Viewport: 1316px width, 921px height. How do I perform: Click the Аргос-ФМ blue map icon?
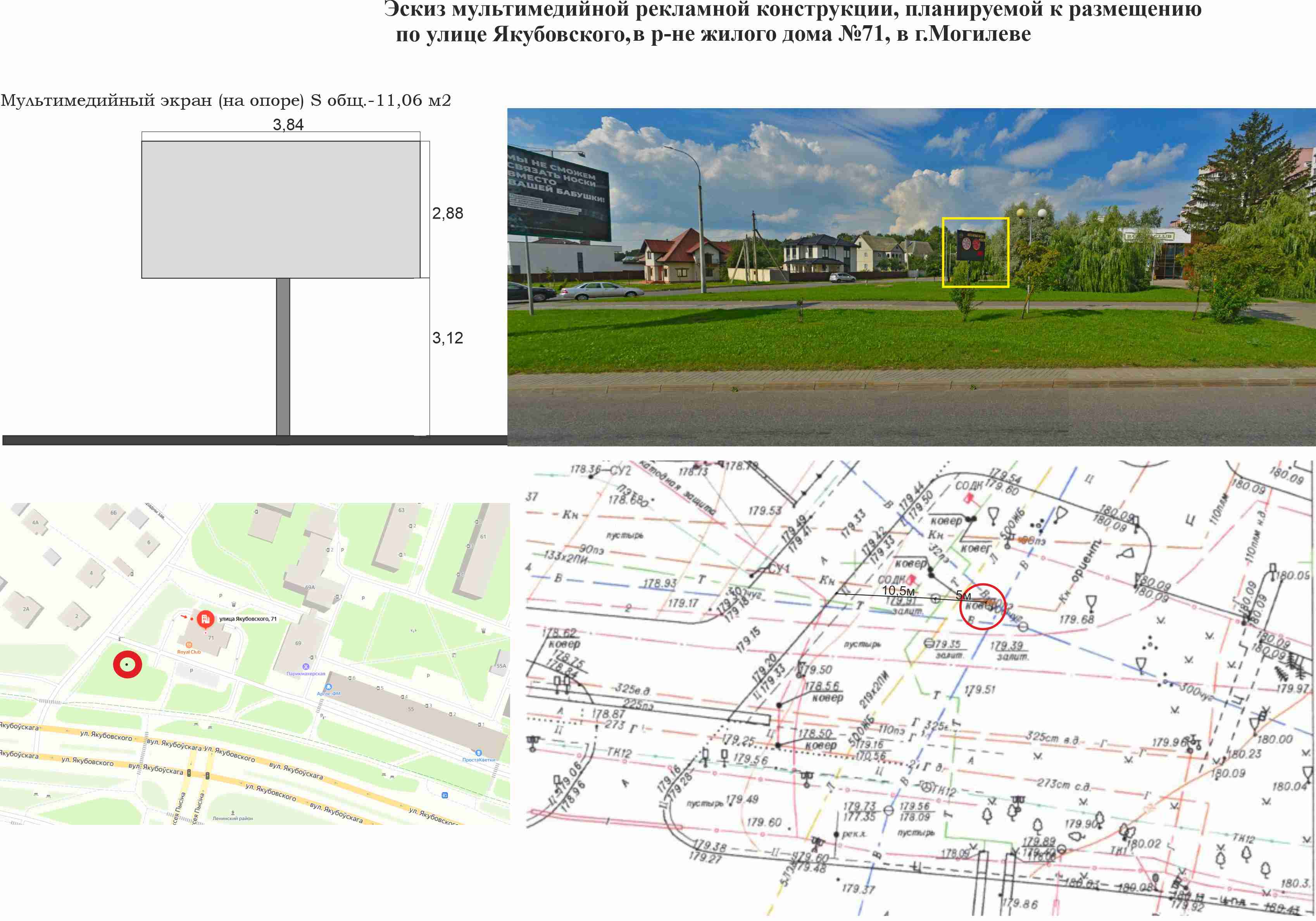(x=328, y=686)
